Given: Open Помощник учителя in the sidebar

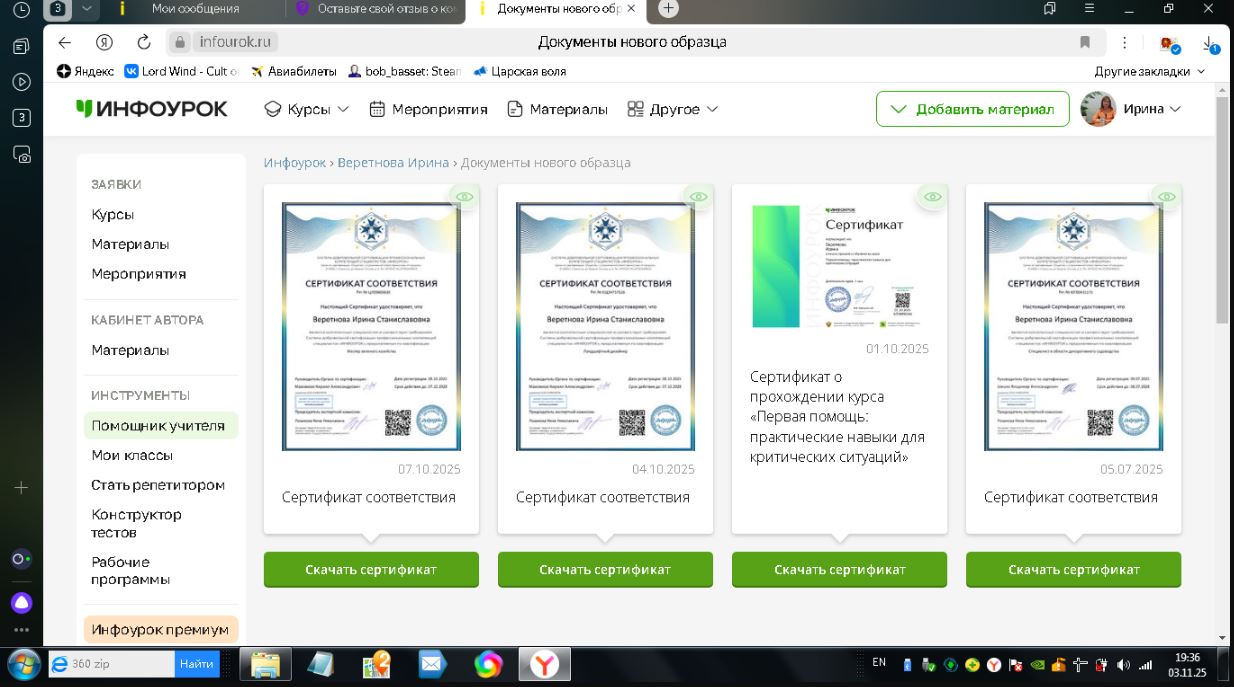Looking at the screenshot, I should tap(158, 426).
